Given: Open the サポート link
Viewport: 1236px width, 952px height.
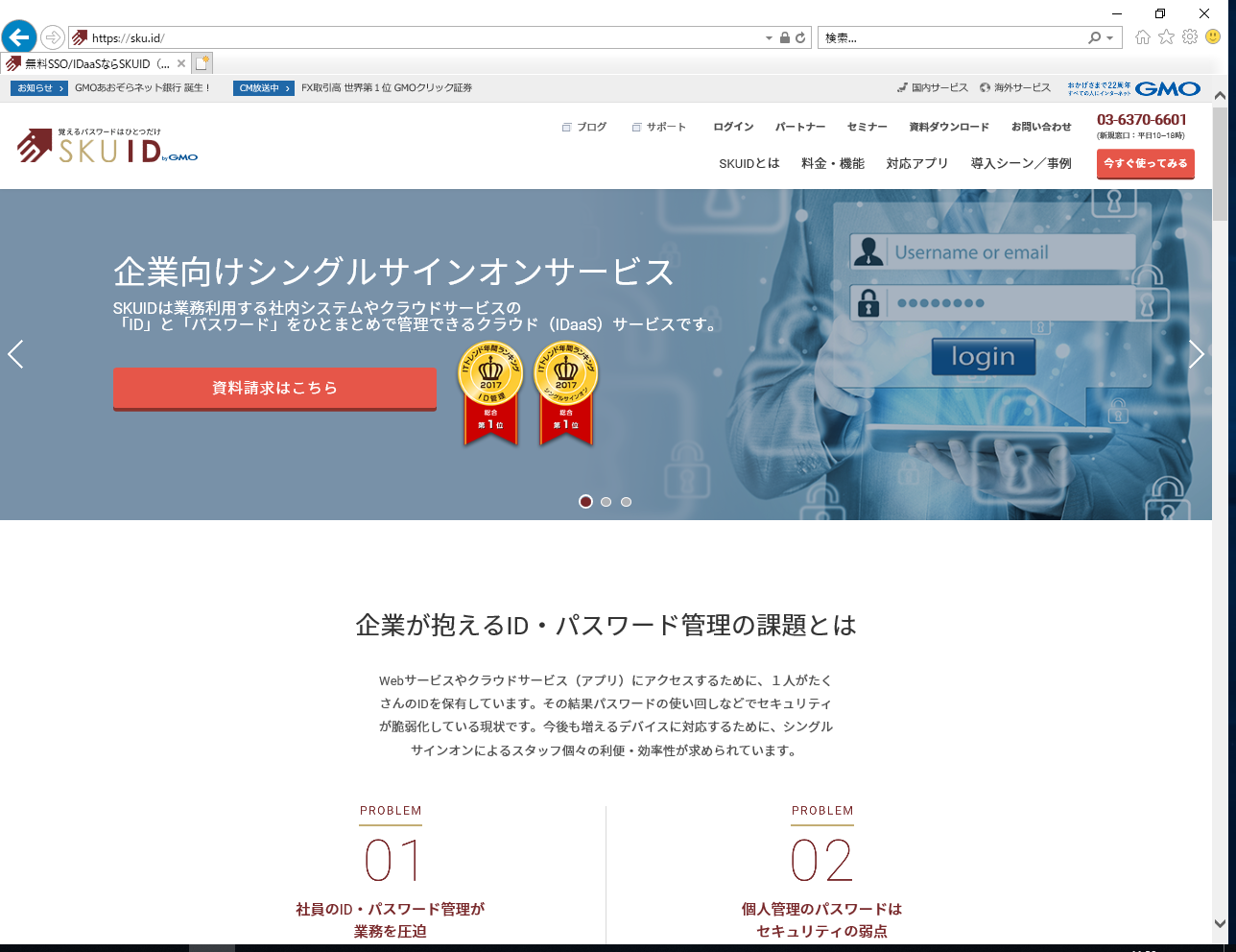Looking at the screenshot, I should 659,127.
